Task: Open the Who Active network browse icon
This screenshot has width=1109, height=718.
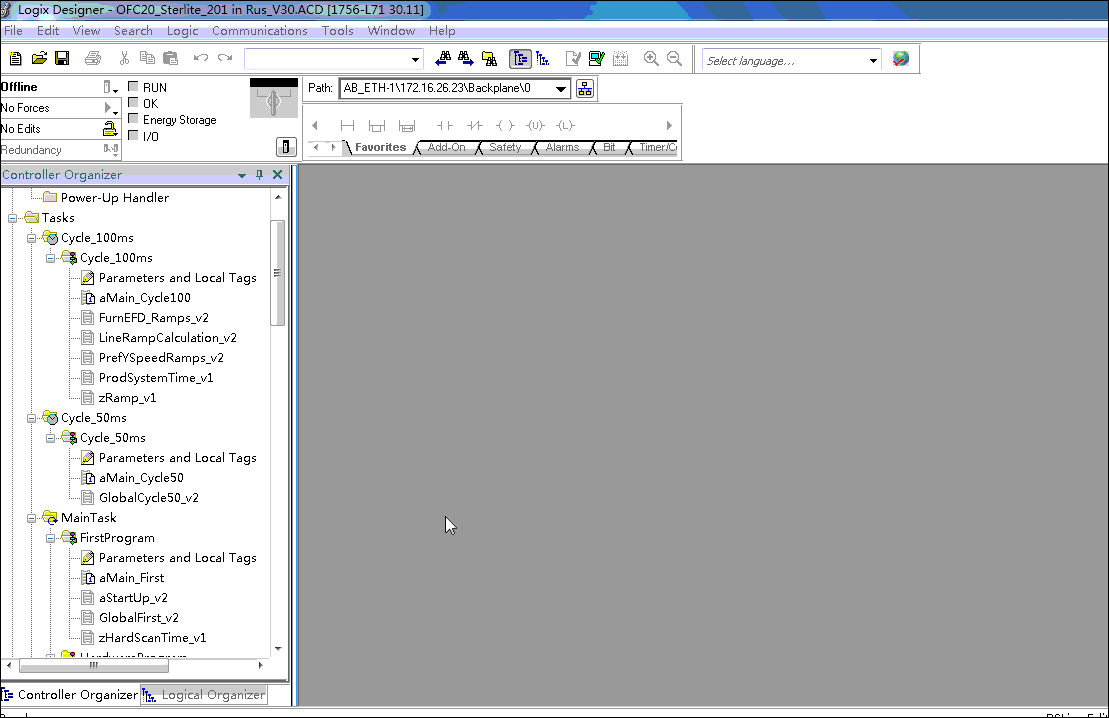Action: (x=585, y=88)
